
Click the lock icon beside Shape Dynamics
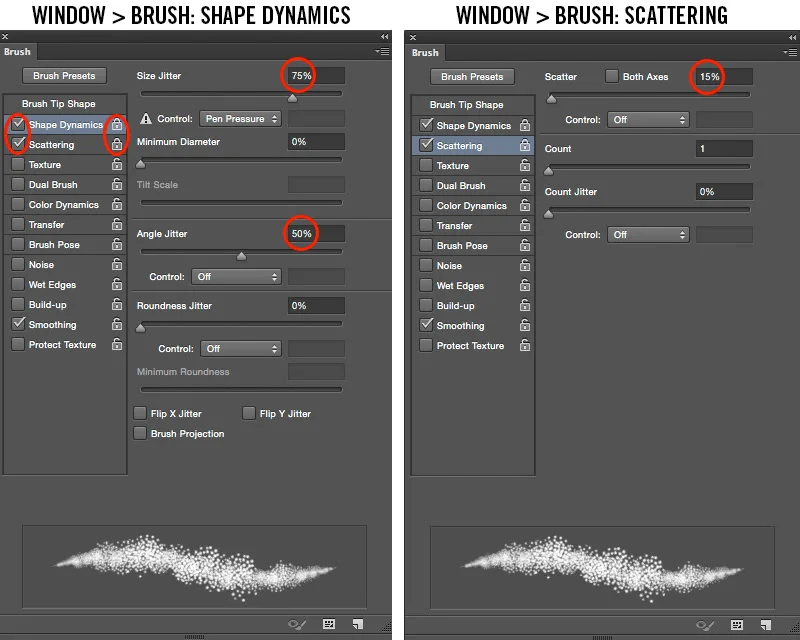click(x=116, y=124)
